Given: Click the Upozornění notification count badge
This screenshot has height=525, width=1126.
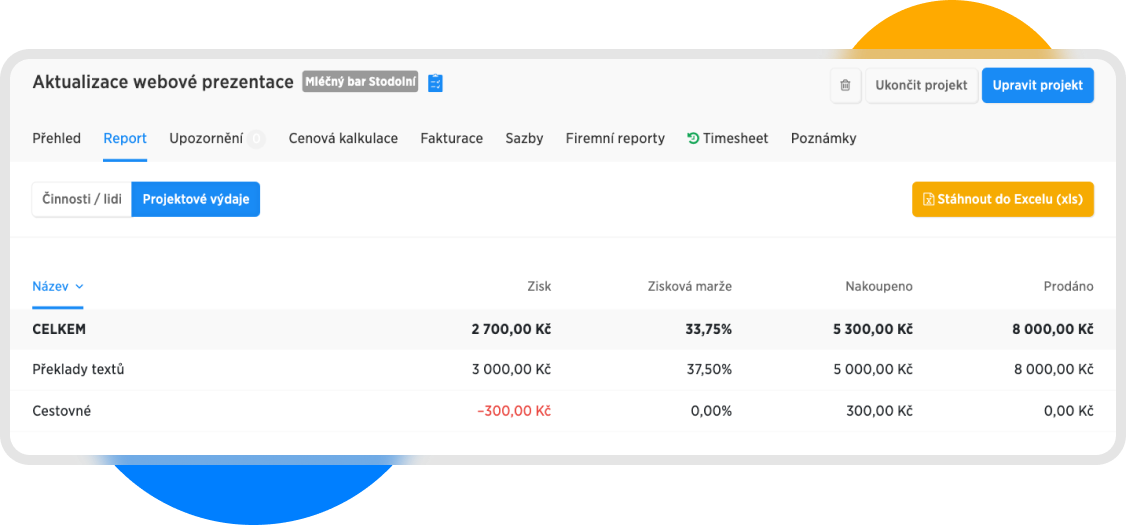Looking at the screenshot, I should tap(256, 139).
